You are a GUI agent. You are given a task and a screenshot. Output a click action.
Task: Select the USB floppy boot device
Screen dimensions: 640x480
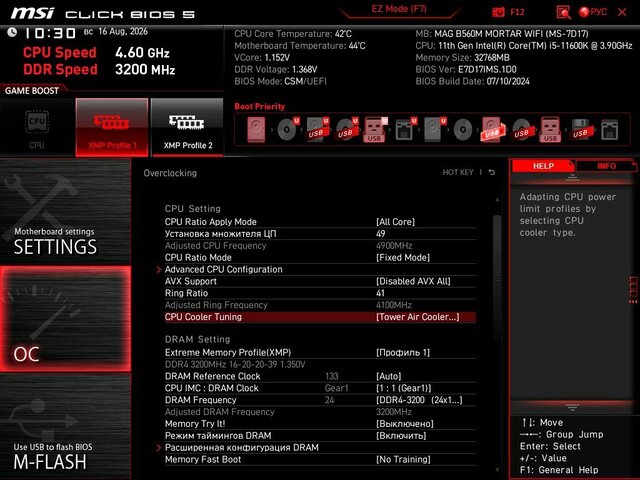click(580, 130)
